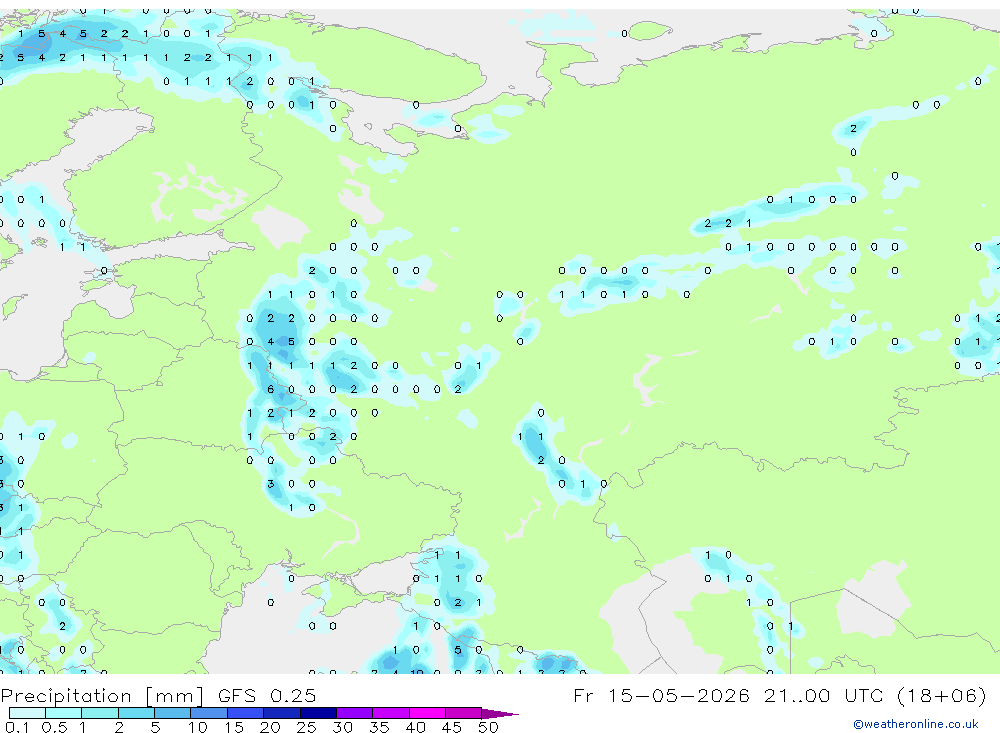Select the 45–50 mm dark magenta legend swatch
The width and height of the screenshot is (1000, 733).
point(464,713)
